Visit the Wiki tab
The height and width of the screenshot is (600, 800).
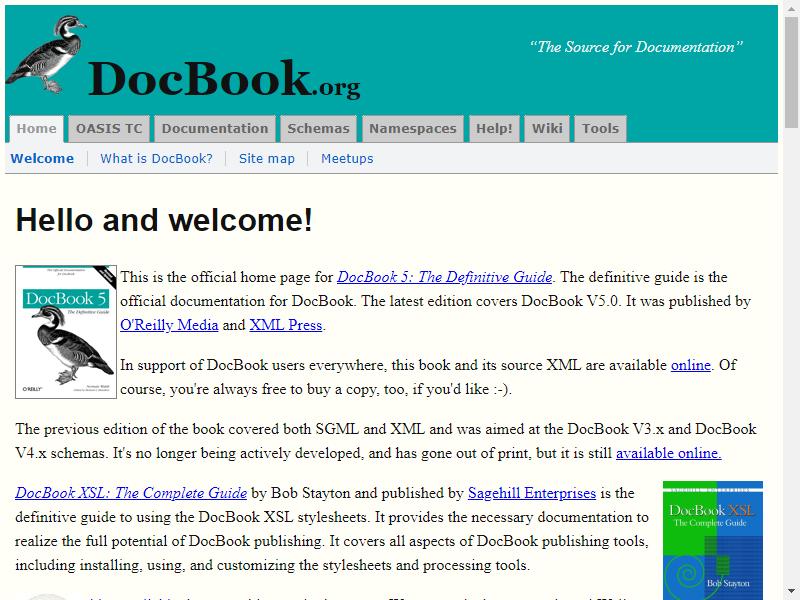click(x=547, y=129)
